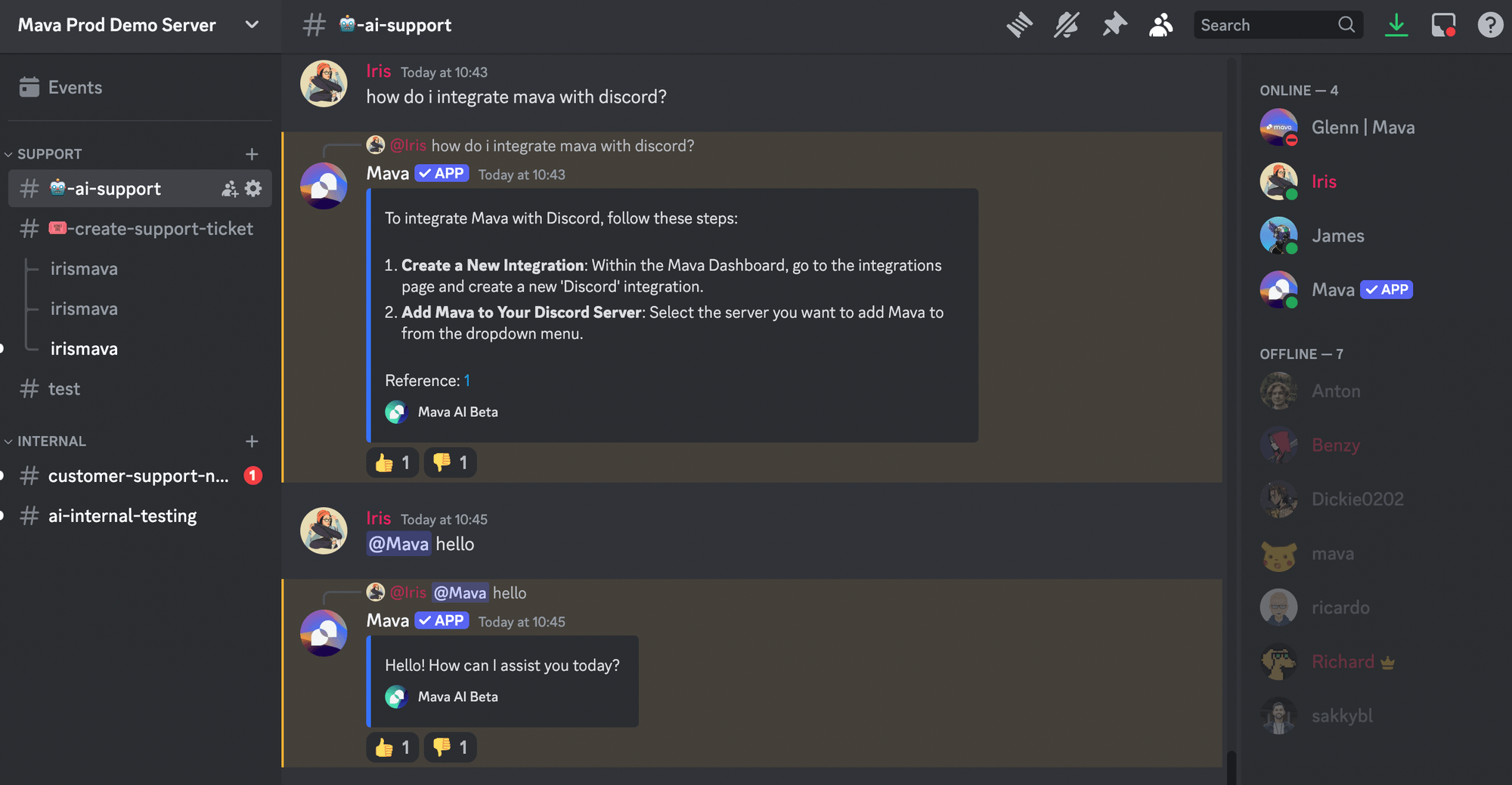The image size is (1512, 785).
Task: Open notification settings for the channel
Action: [x=1066, y=24]
